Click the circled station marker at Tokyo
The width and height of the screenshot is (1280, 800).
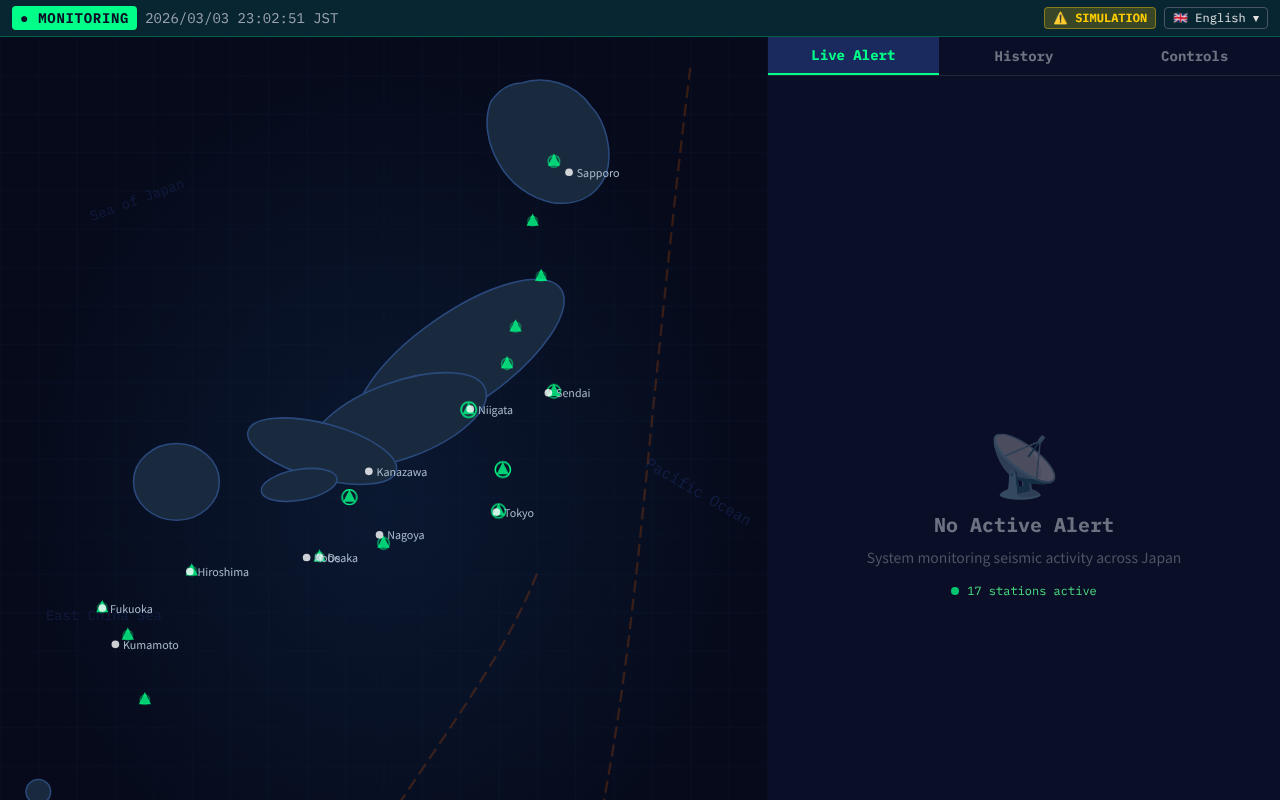tap(498, 511)
